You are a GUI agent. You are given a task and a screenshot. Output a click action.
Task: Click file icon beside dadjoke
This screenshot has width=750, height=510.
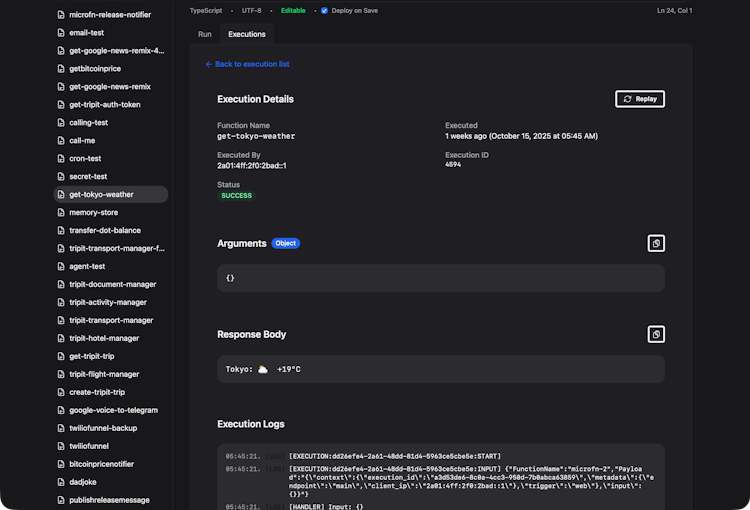(x=61, y=482)
